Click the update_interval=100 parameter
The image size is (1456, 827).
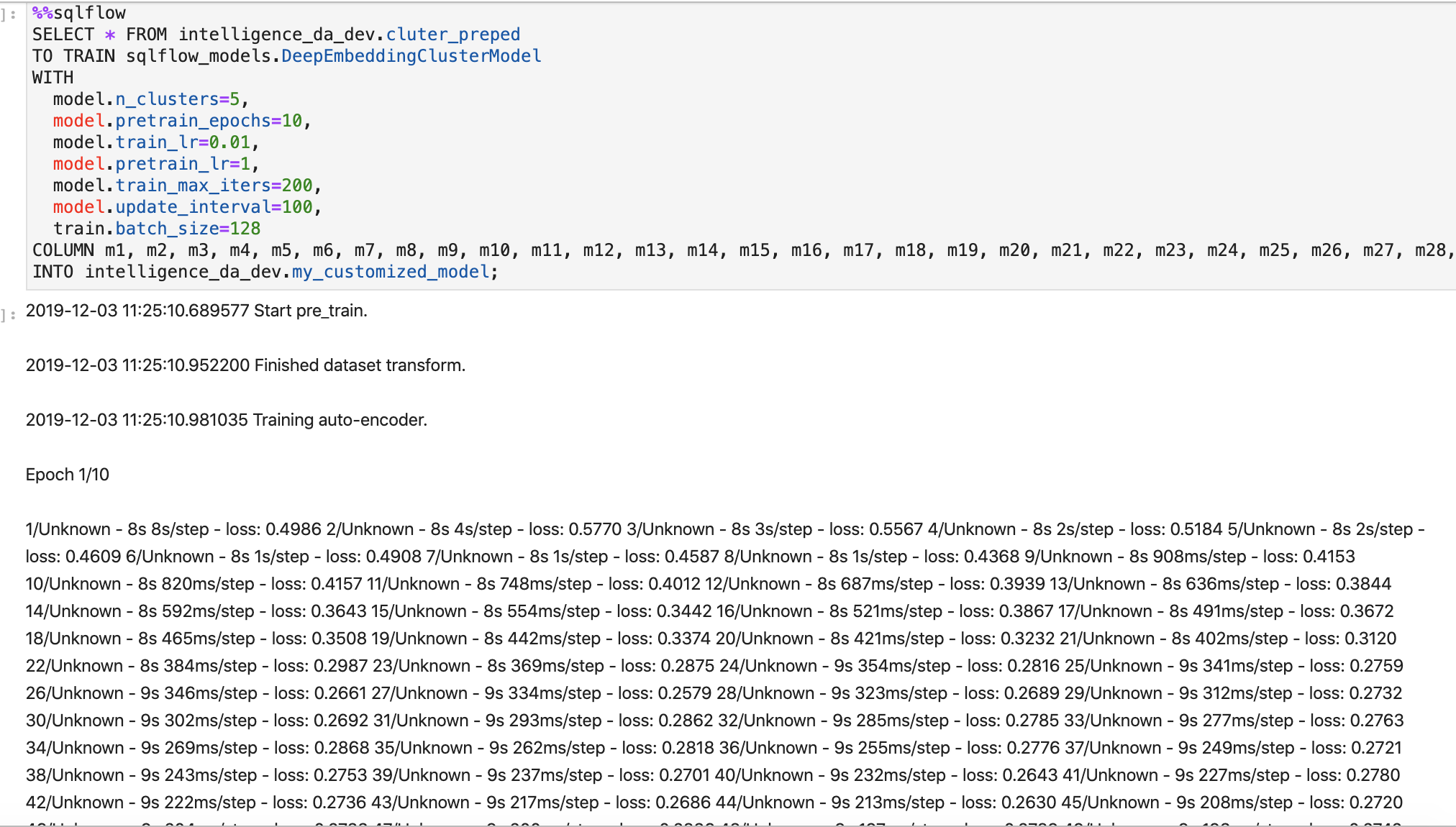pos(186,207)
